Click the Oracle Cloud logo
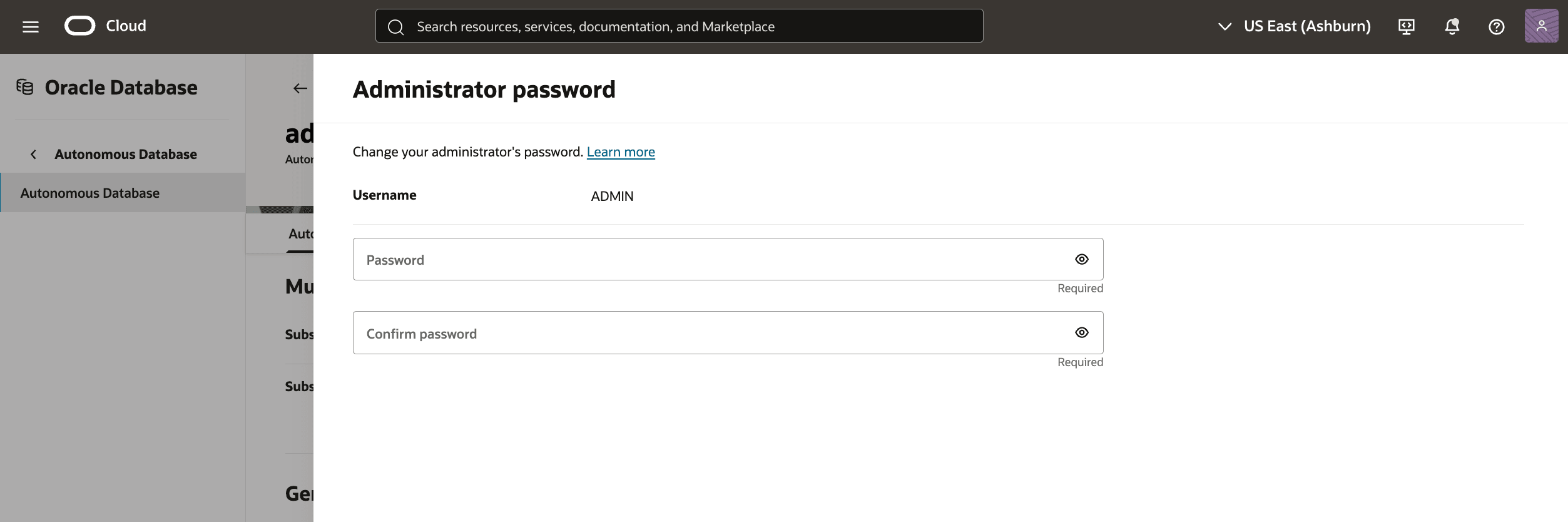 (x=80, y=26)
